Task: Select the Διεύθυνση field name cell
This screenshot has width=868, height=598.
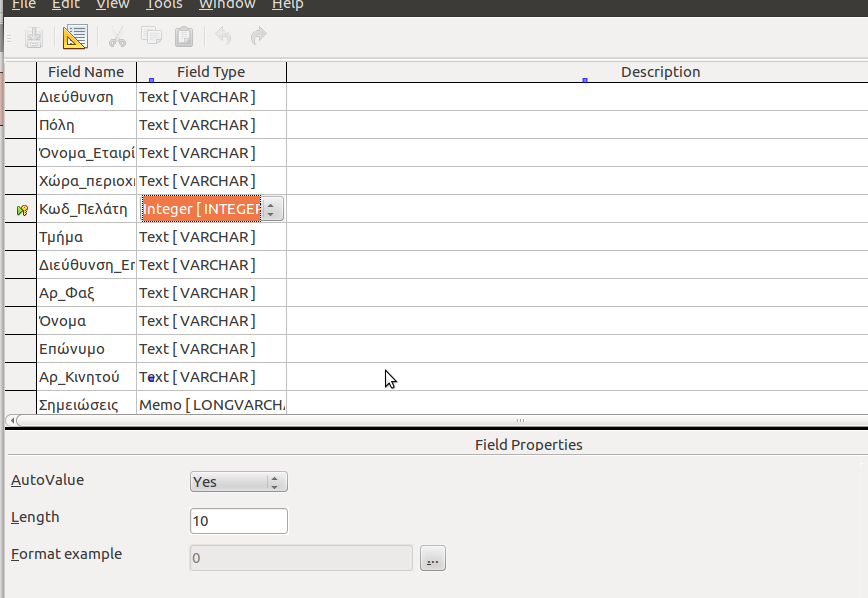Action: 86,97
